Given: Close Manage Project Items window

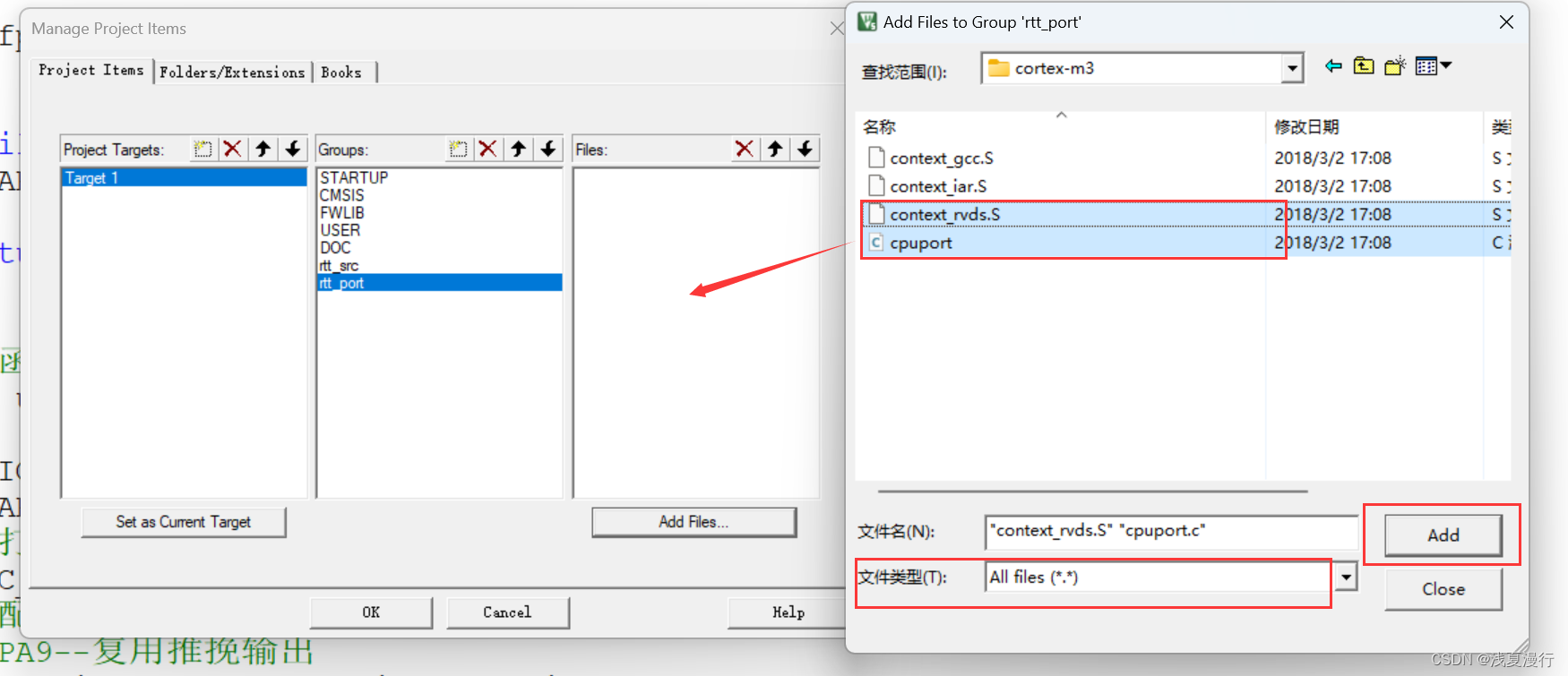Looking at the screenshot, I should click(837, 29).
